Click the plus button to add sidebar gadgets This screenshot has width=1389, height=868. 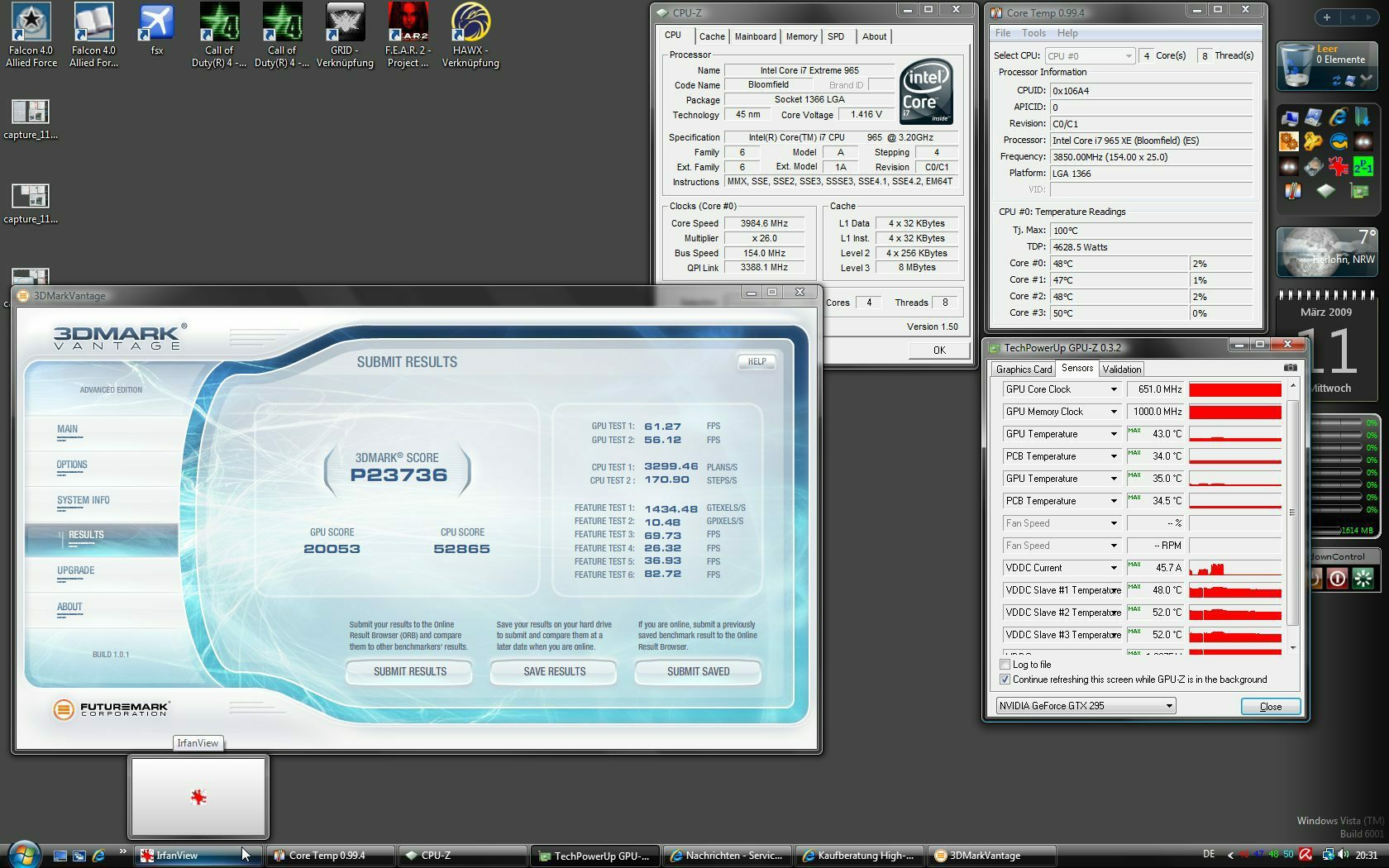point(1327,17)
